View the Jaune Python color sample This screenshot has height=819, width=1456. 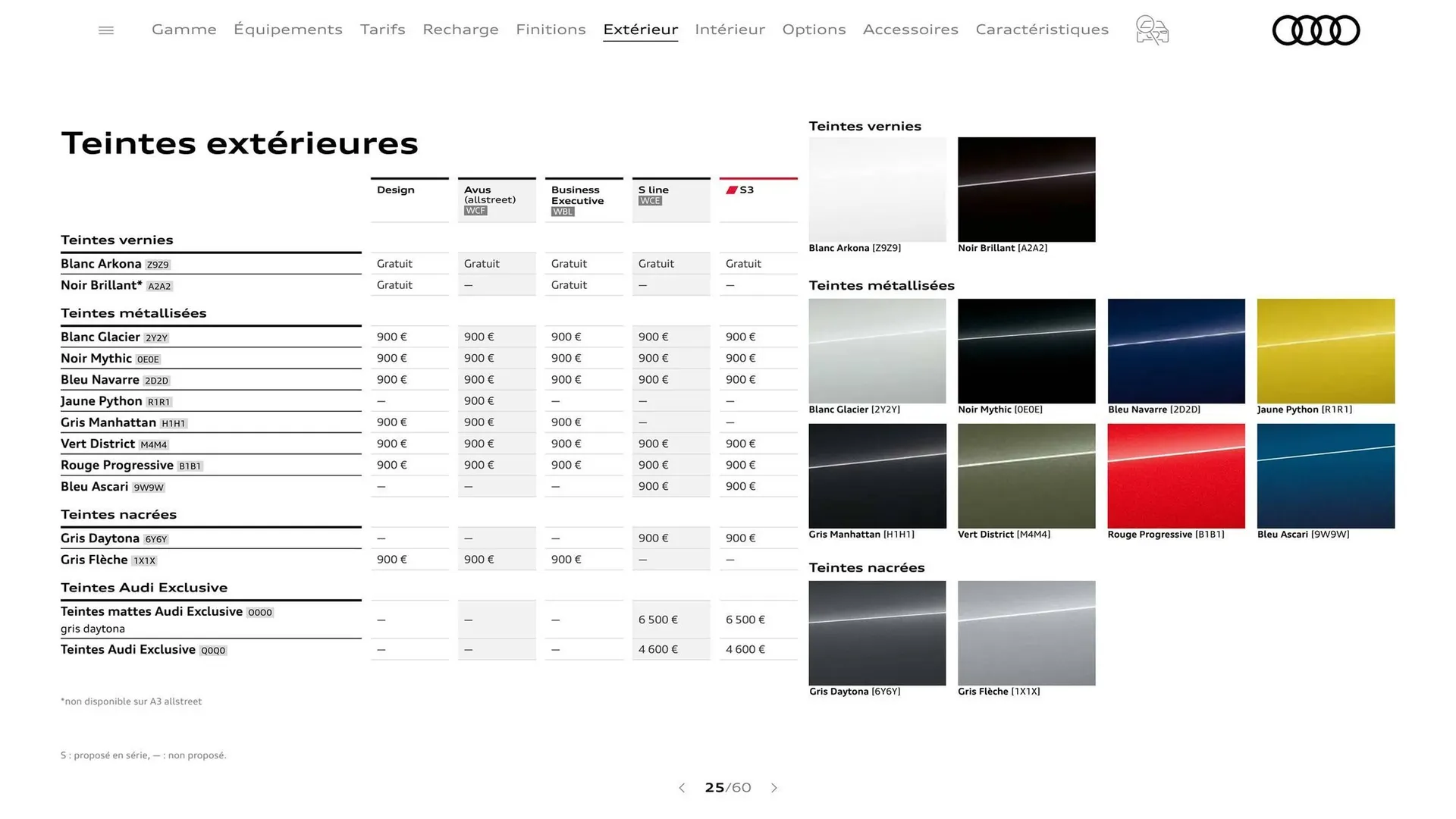pyautogui.click(x=1326, y=350)
